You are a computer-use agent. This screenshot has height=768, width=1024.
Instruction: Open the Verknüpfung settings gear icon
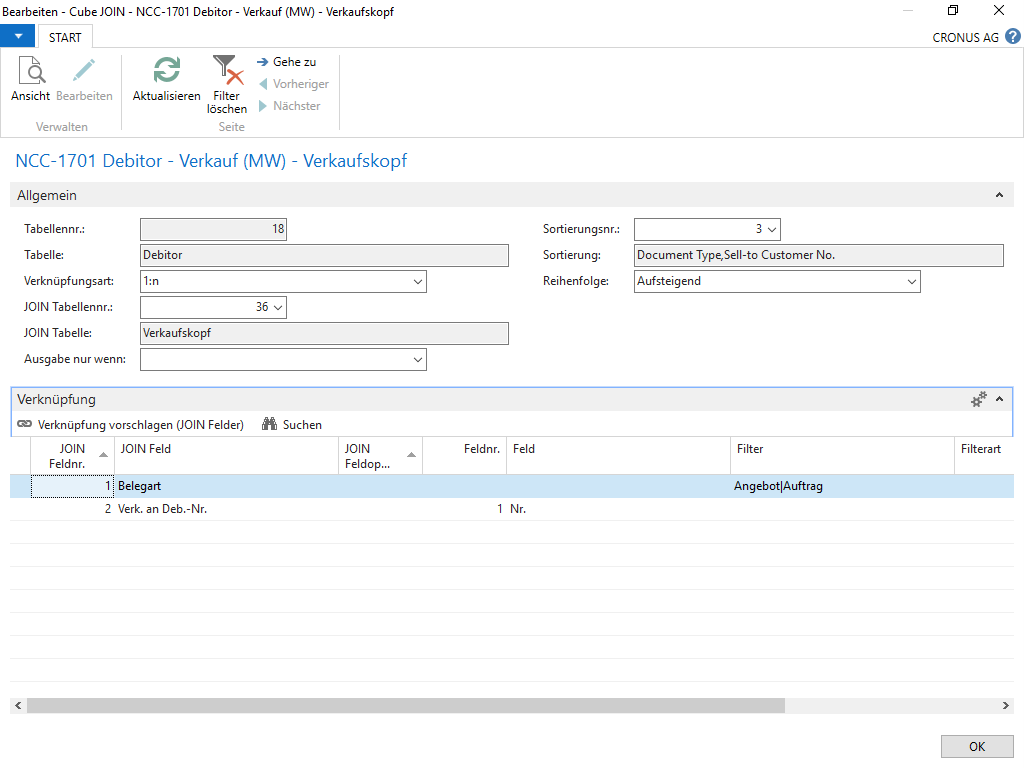click(x=978, y=399)
